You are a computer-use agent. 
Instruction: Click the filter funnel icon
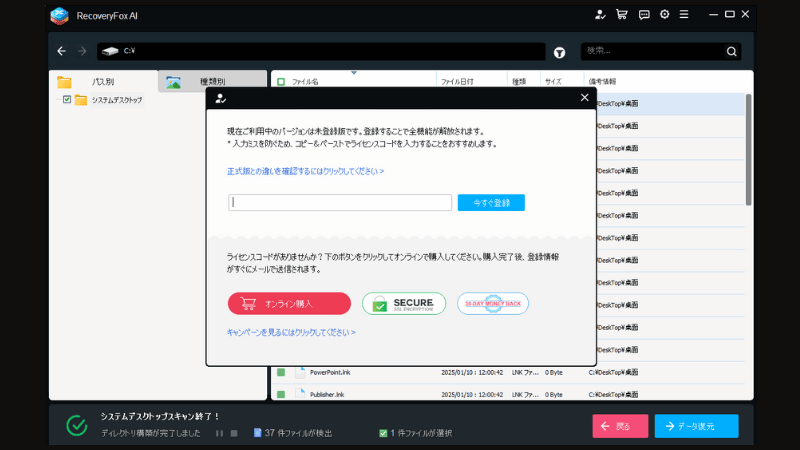(x=560, y=52)
